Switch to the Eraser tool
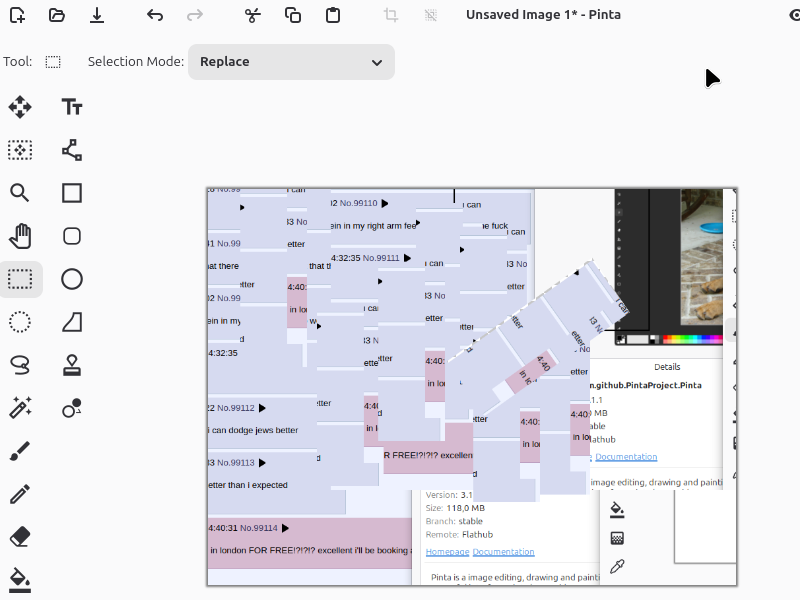Viewport: 800px width, 600px height. click(x=20, y=537)
